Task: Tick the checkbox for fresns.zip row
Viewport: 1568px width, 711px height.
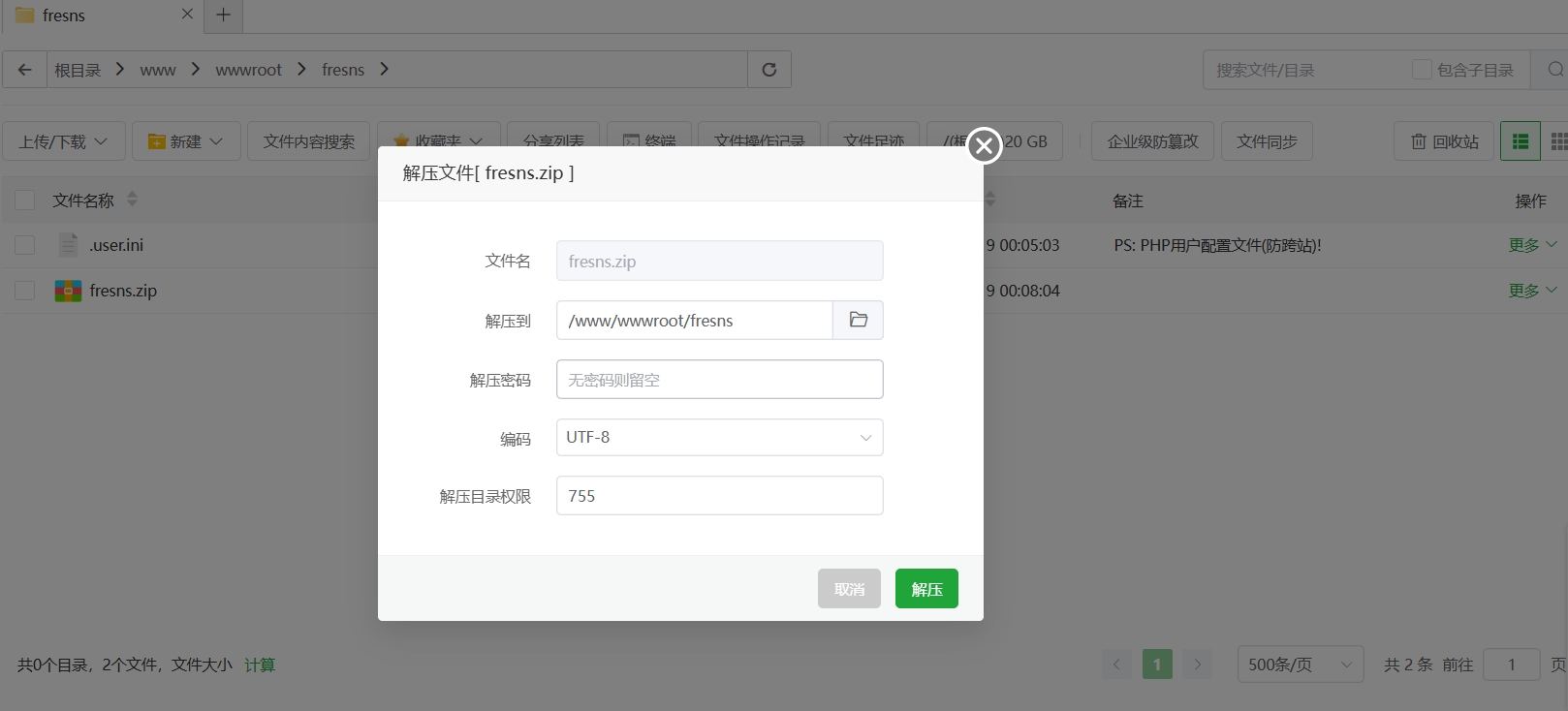Action: pyautogui.click(x=25, y=291)
